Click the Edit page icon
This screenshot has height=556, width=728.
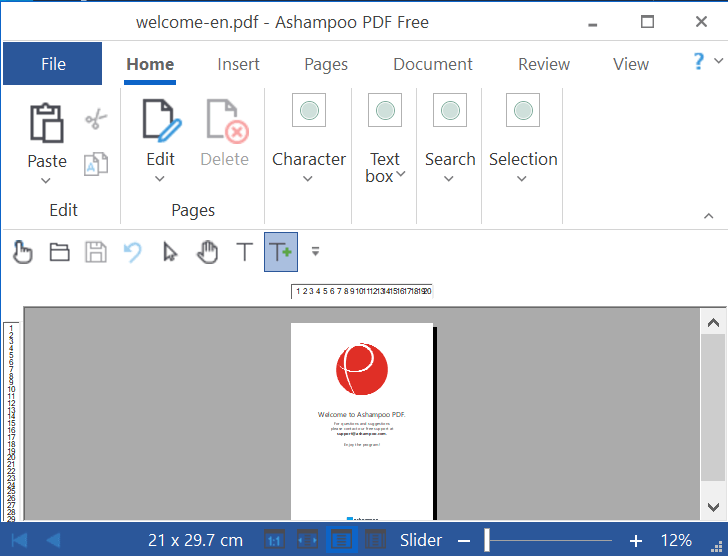point(162,121)
